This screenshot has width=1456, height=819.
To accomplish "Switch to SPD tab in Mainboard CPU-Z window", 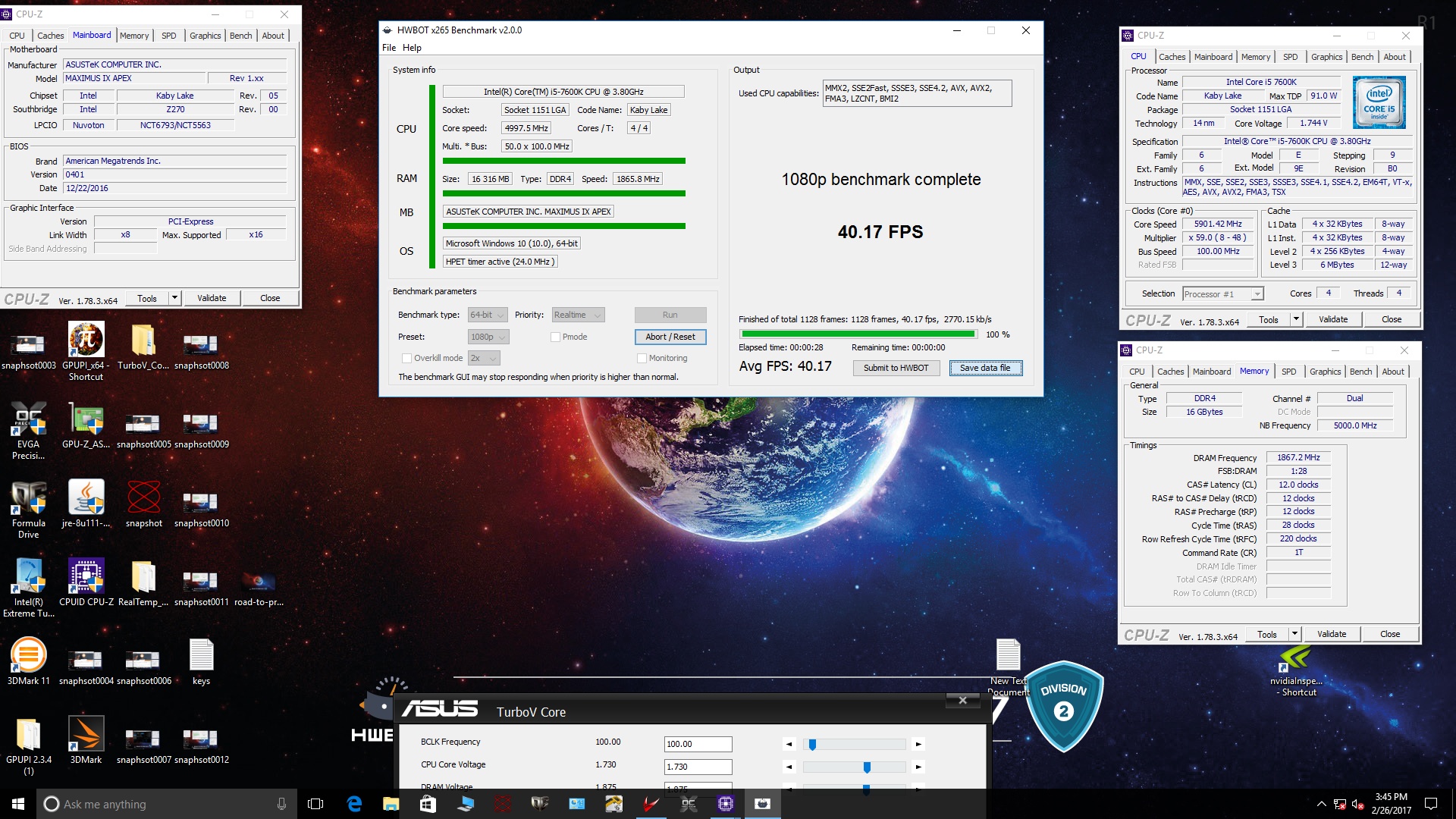I will pyautogui.click(x=169, y=36).
